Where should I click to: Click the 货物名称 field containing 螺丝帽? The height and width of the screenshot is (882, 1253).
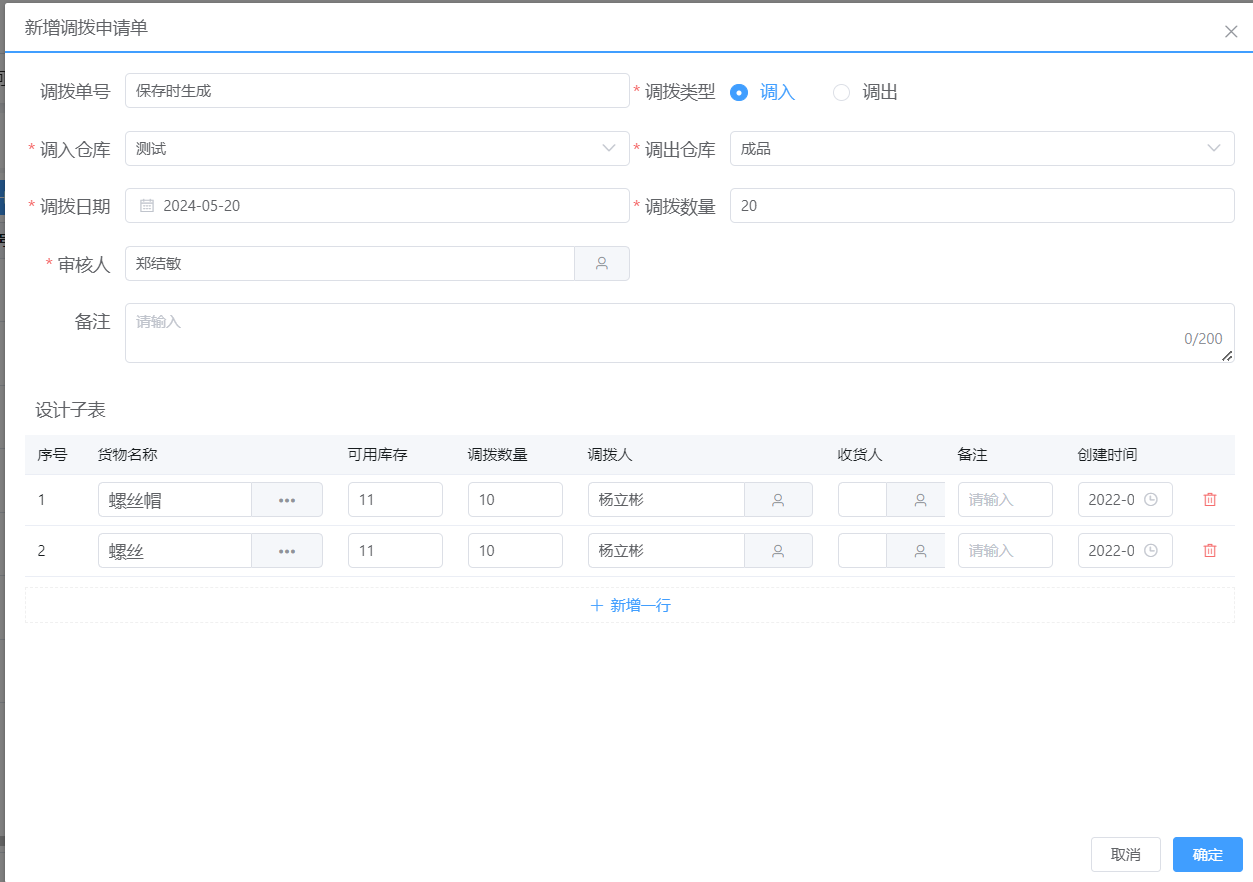[175, 500]
